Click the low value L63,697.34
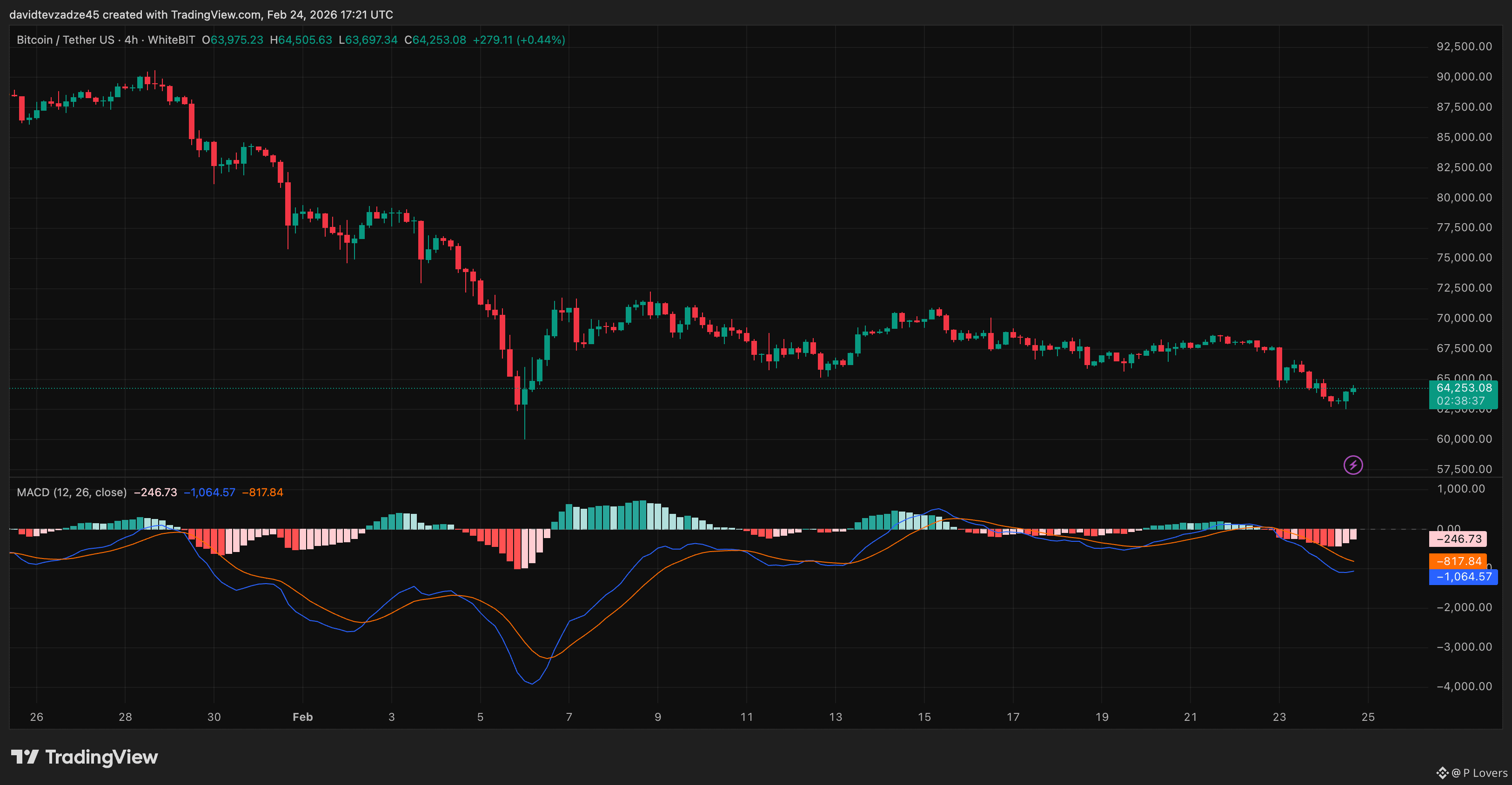Viewport: 1512px width, 785px height. (x=368, y=40)
